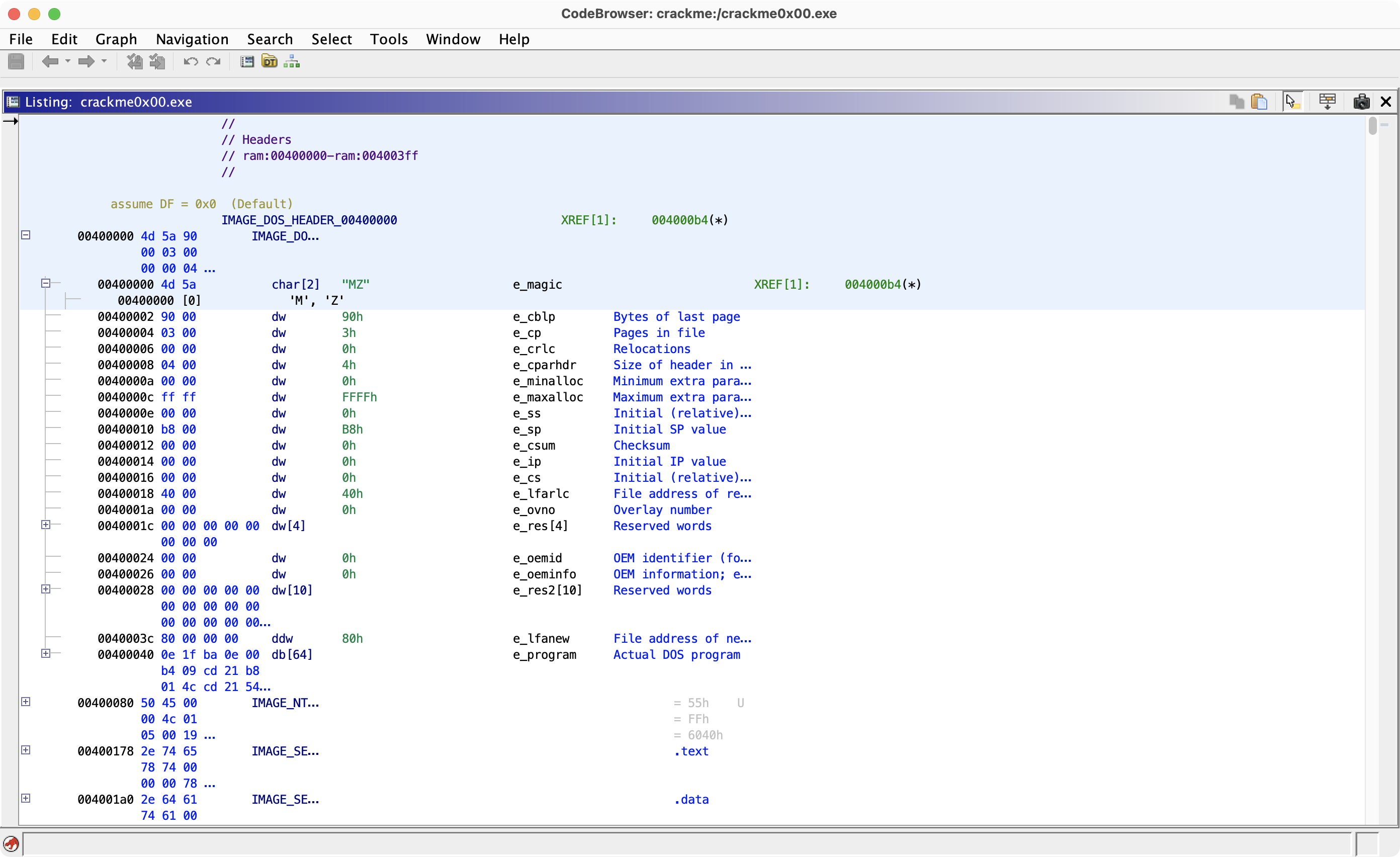Click the listing vertical scrollbar thumb
The image size is (1400, 857).
(1373, 126)
